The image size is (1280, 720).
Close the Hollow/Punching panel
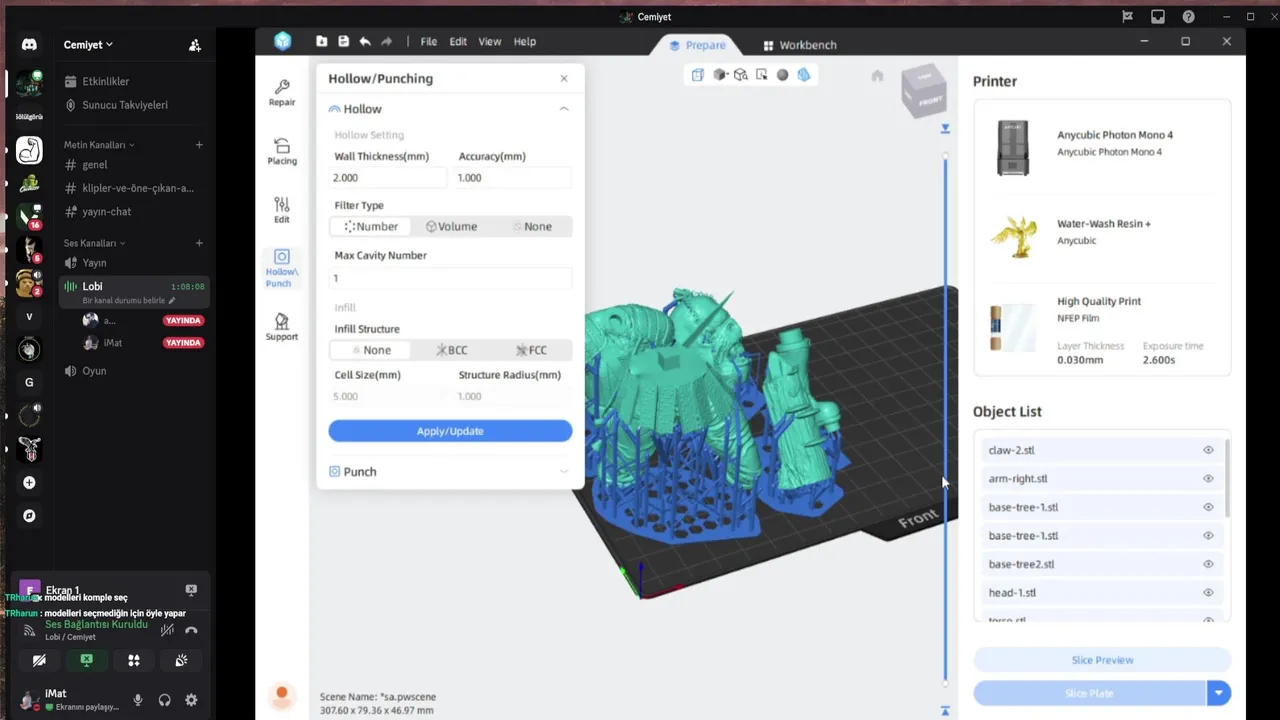(x=564, y=78)
